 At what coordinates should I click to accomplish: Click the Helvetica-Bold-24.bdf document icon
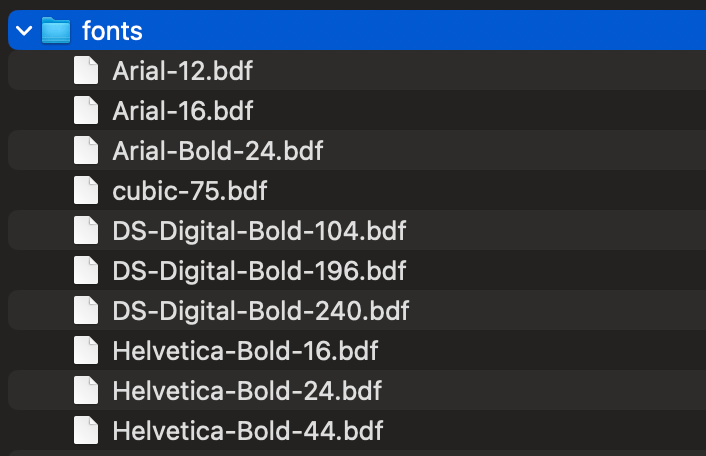pos(87,390)
